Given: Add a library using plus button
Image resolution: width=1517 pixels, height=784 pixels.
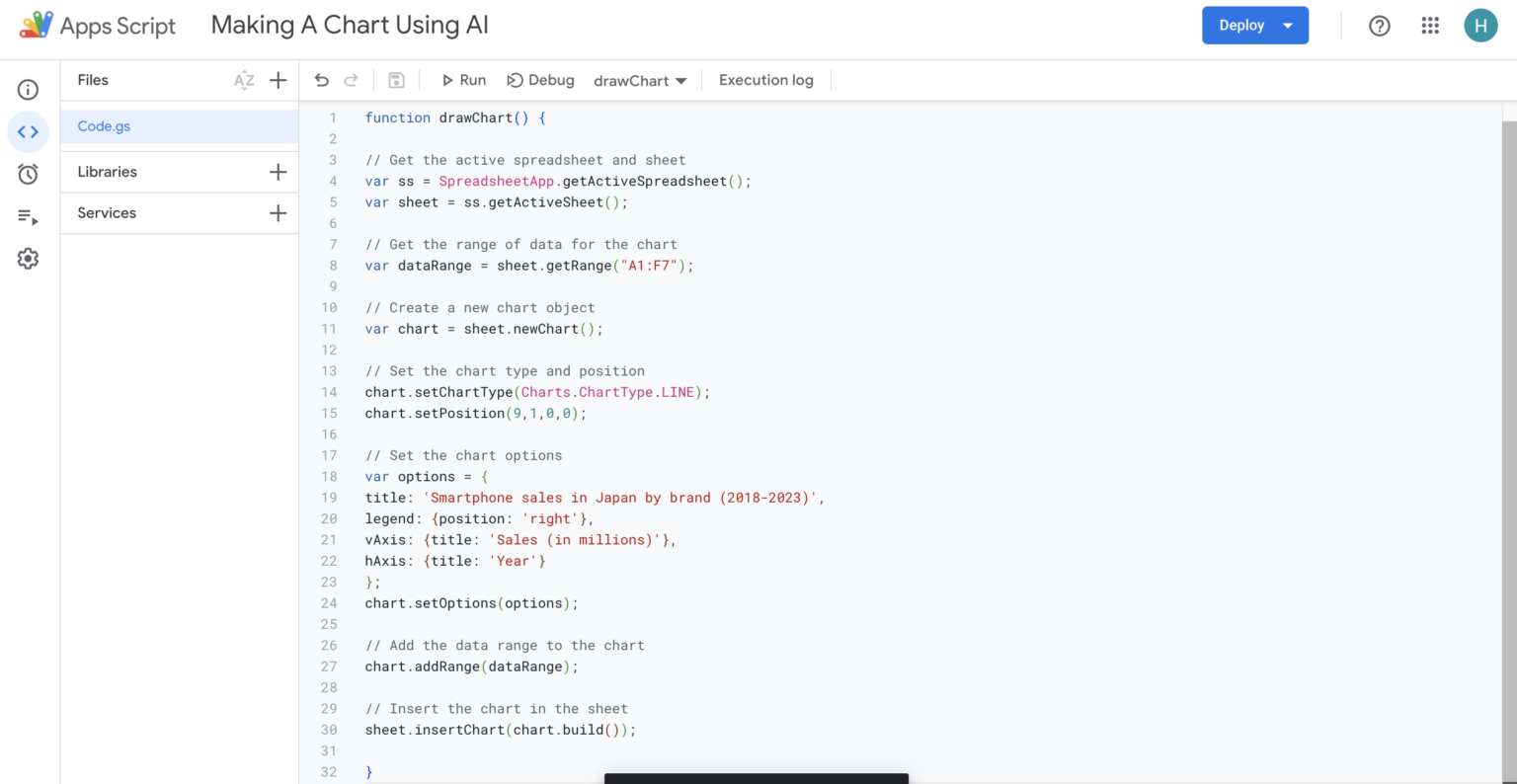Looking at the screenshot, I should click(279, 172).
